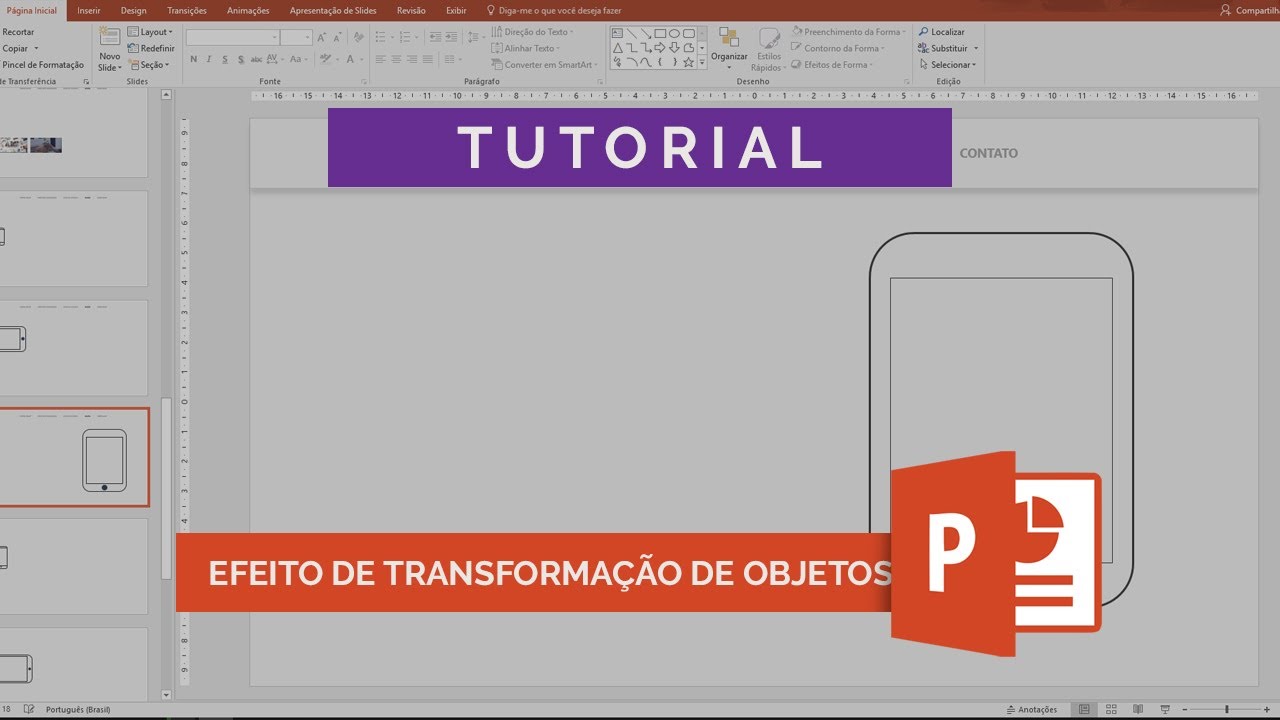Open the font size combo box
Viewport: 1280px width, 720px height.
296,37
